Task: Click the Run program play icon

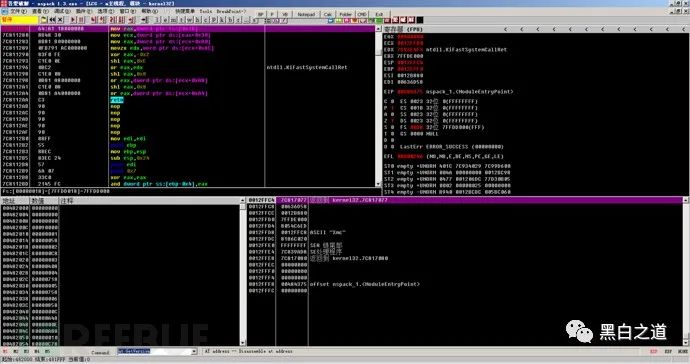Action: [x=73, y=20]
